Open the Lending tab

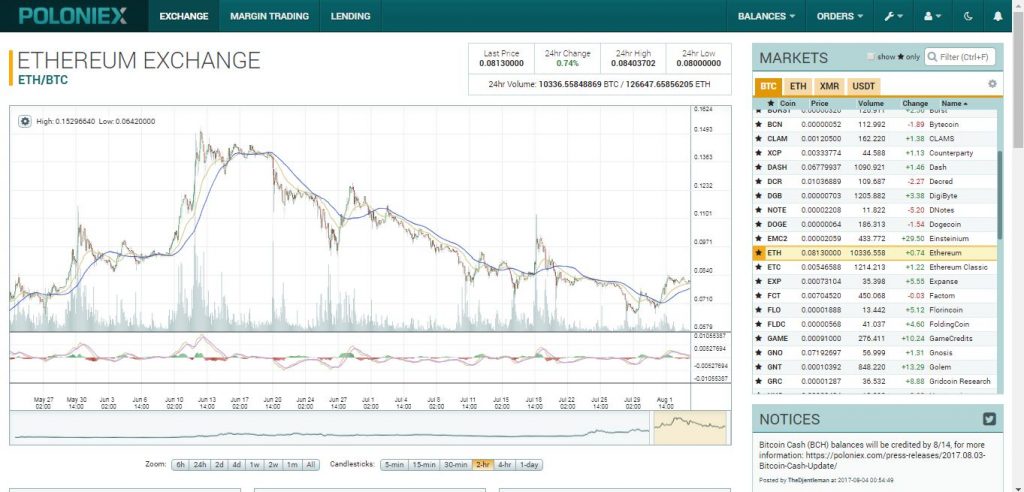[x=350, y=16]
